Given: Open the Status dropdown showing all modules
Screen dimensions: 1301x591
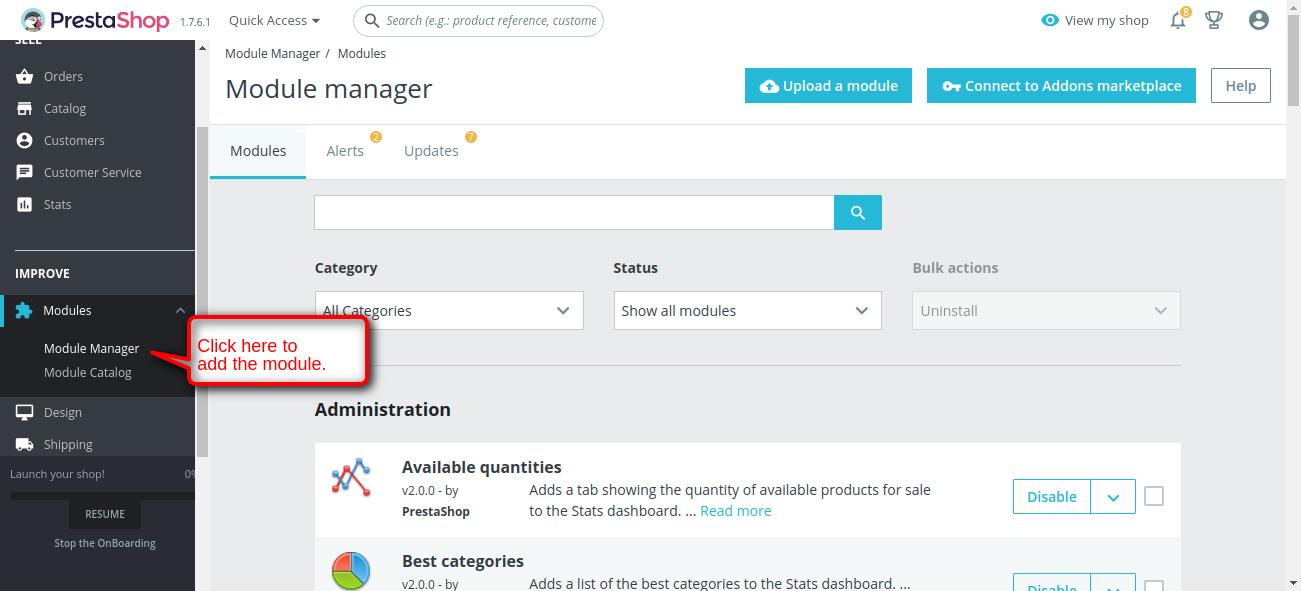Looking at the screenshot, I should [747, 310].
